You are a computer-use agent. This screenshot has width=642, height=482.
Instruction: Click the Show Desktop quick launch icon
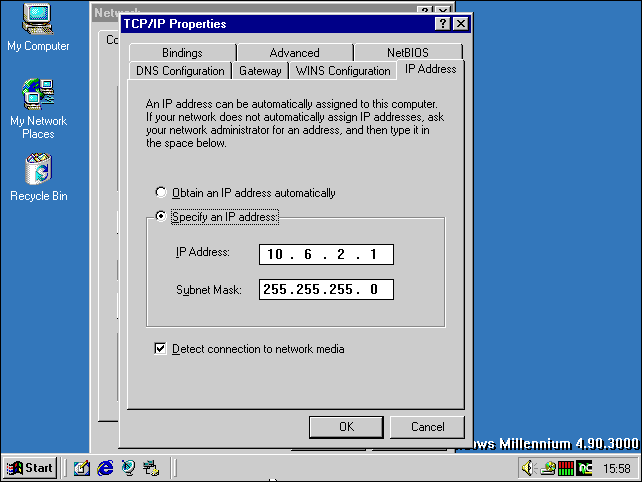82,468
